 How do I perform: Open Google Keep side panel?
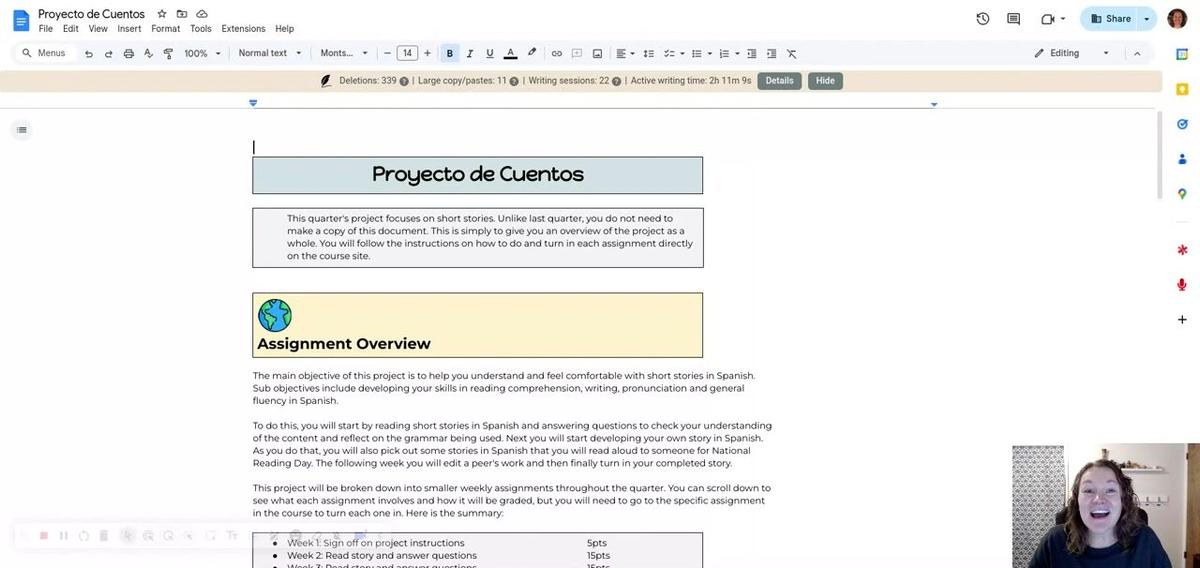pyautogui.click(x=1182, y=89)
